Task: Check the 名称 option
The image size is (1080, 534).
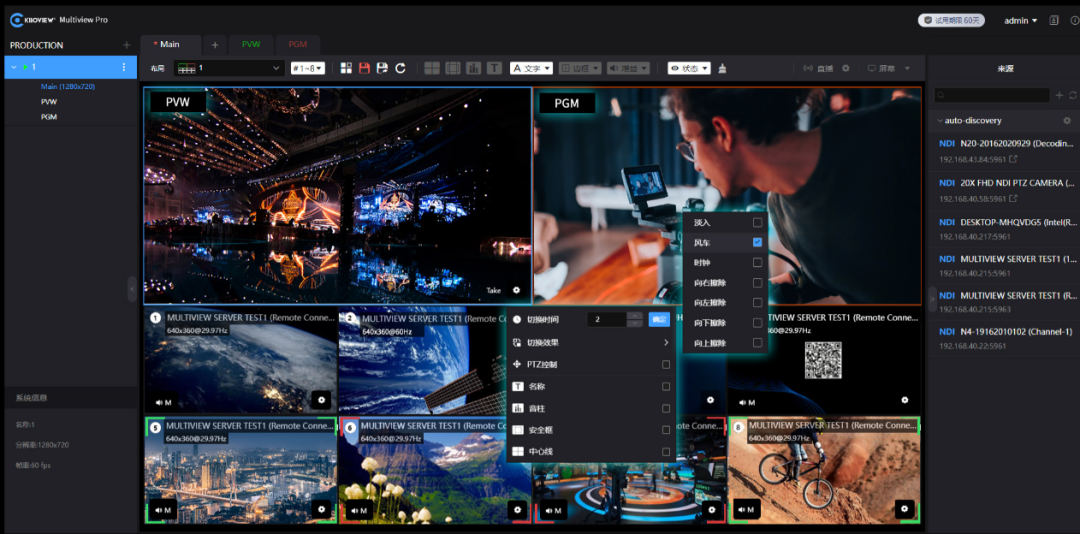Action: click(x=666, y=387)
